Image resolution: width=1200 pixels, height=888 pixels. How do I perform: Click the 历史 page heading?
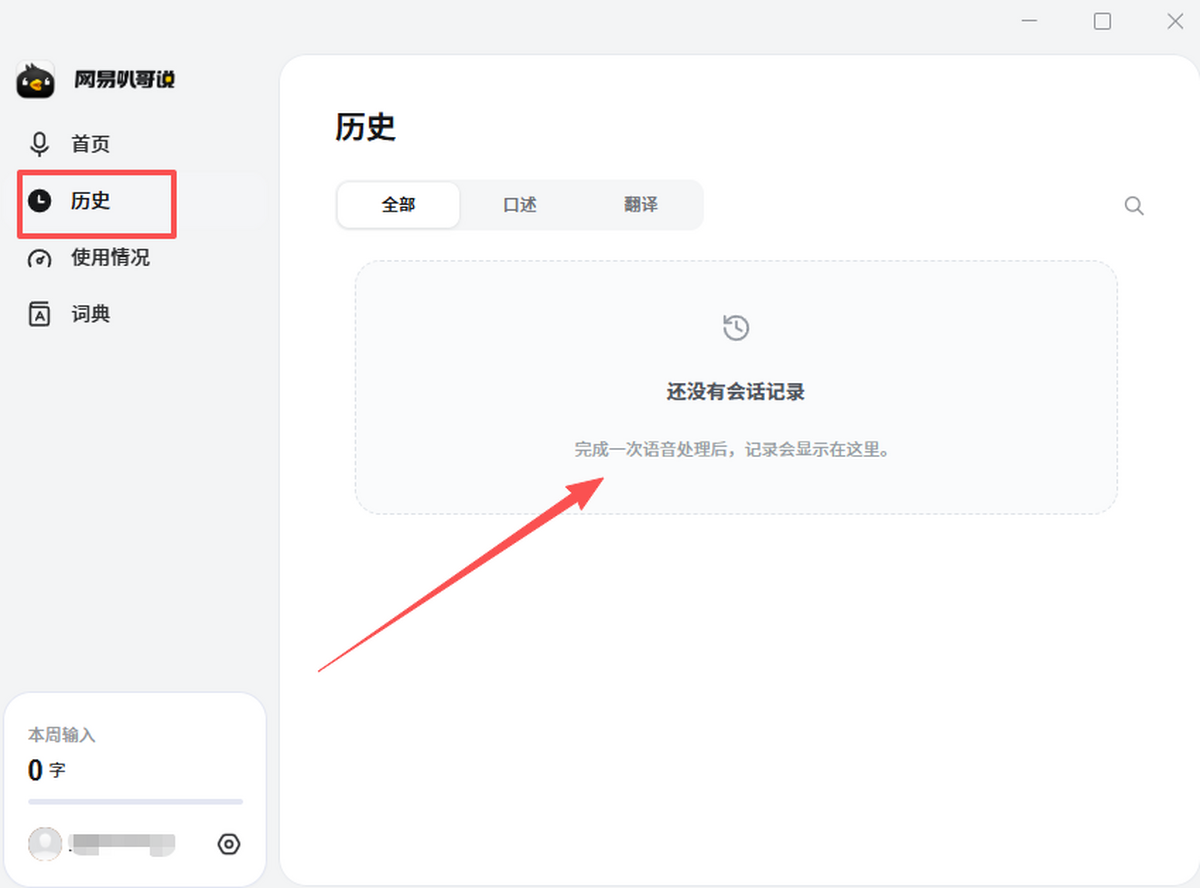pos(366,127)
